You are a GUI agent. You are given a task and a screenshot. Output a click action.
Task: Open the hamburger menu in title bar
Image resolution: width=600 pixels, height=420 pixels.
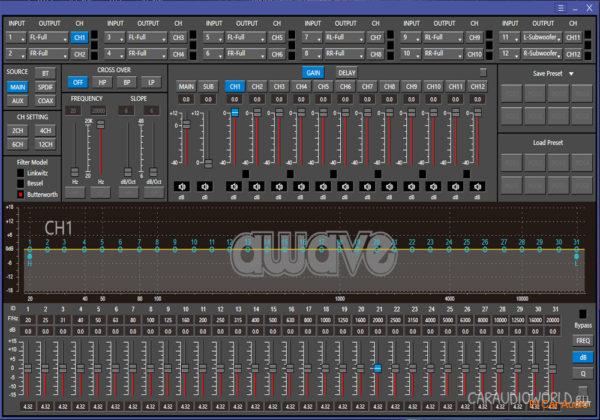pos(561,8)
